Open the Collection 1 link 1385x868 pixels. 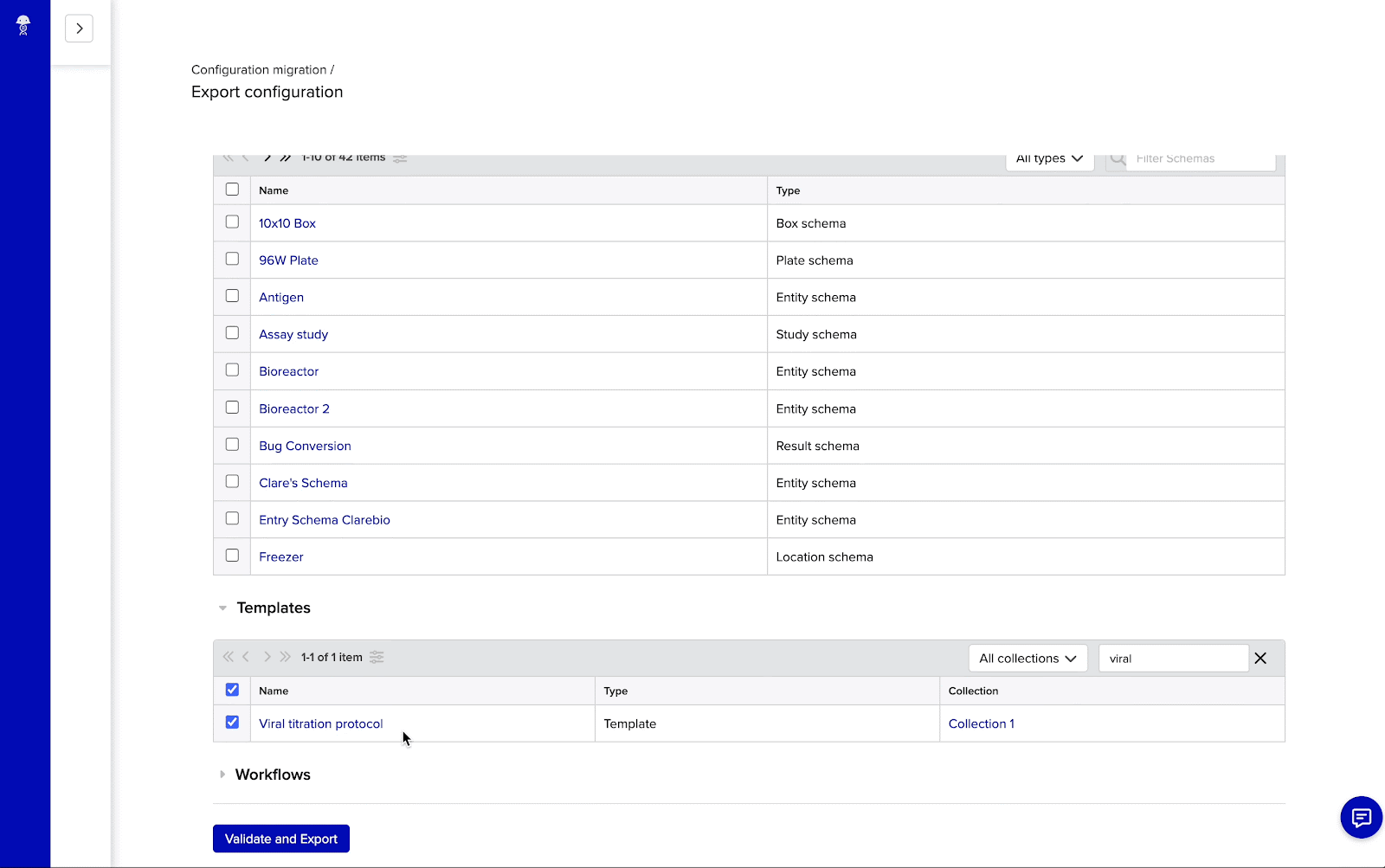pos(981,723)
